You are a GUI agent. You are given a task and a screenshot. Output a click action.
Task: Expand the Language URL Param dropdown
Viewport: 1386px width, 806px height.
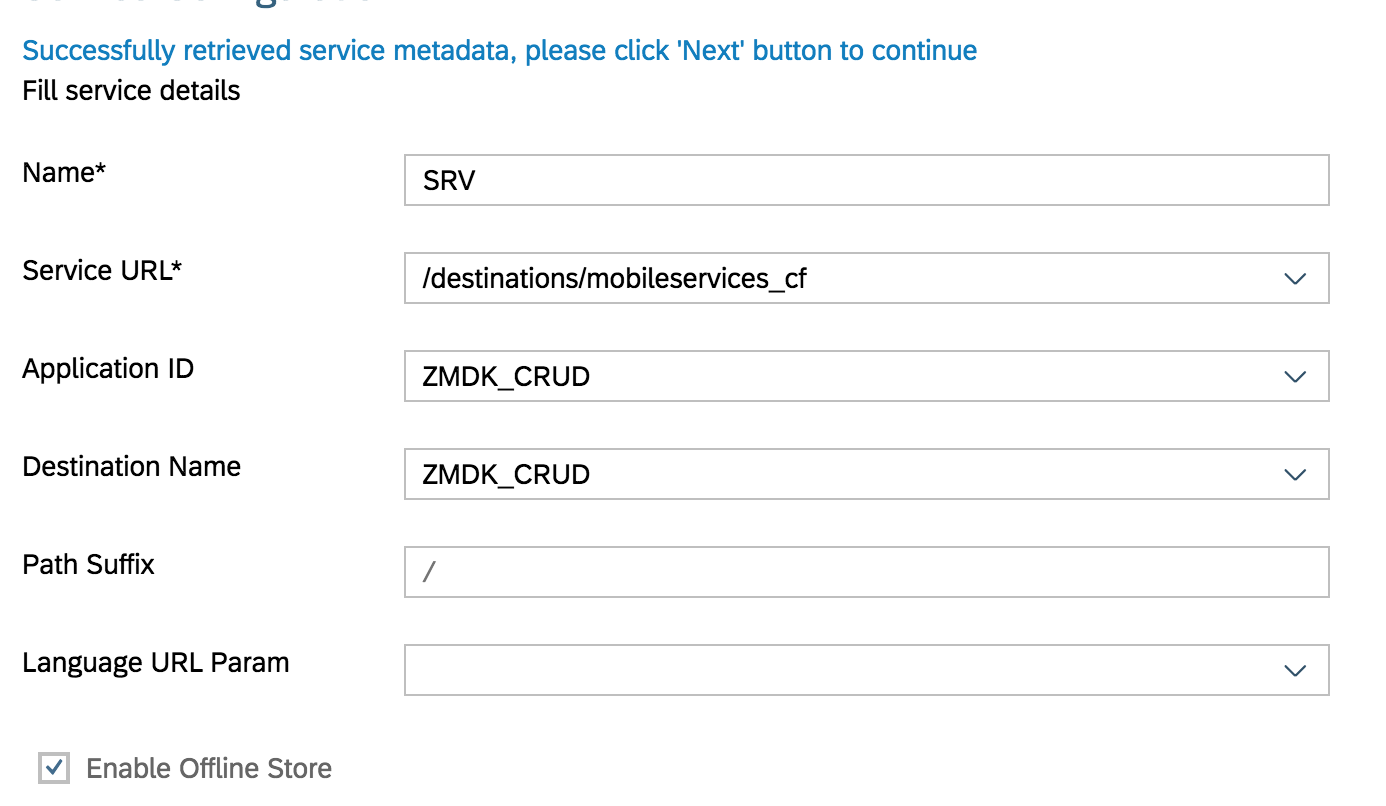[x=1295, y=670]
